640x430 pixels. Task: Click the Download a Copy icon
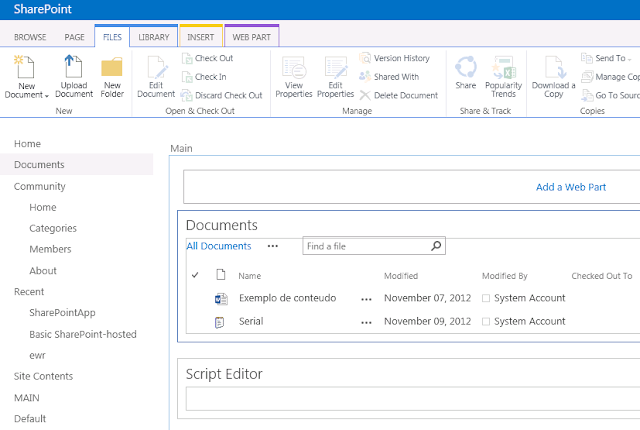coord(553,68)
